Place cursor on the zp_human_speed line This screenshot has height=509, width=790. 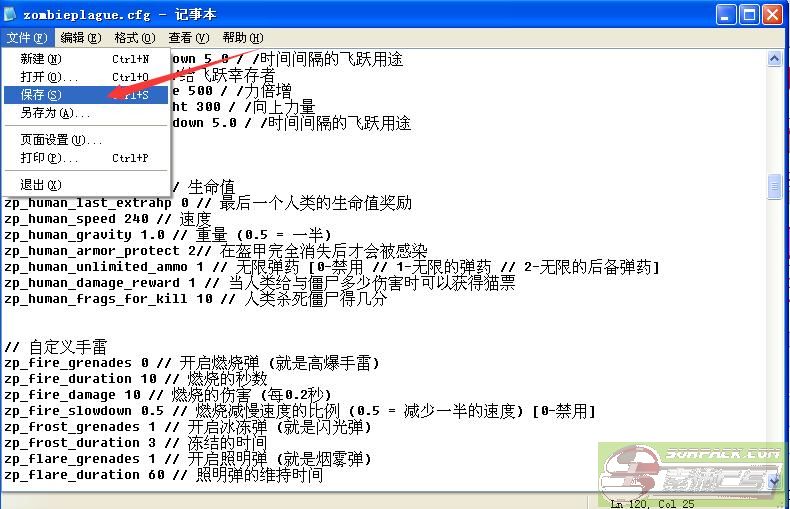[100, 219]
